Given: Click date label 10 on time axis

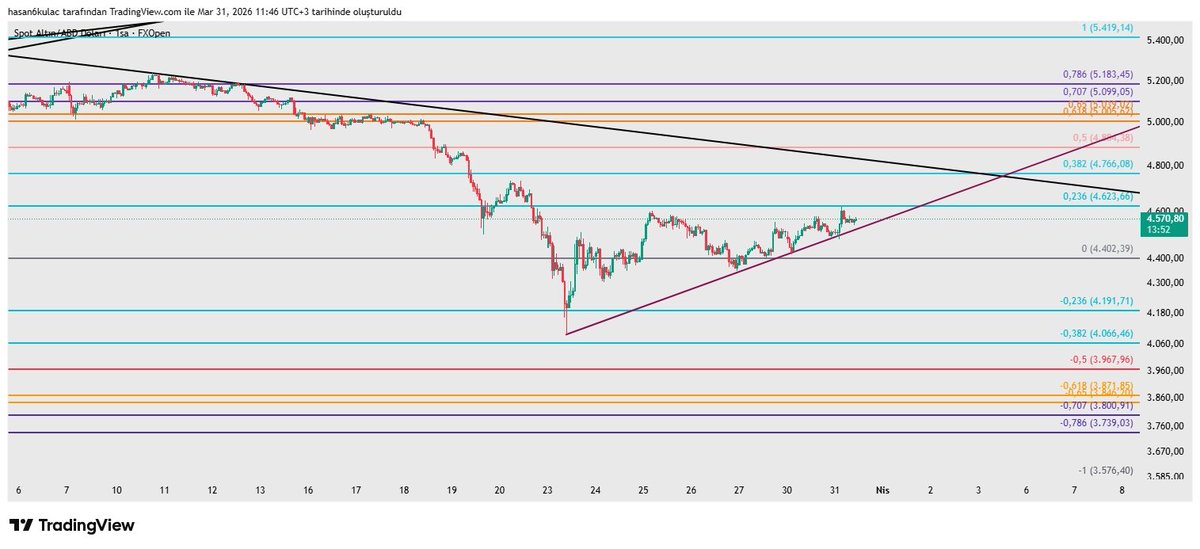Looking at the screenshot, I should (117, 491).
